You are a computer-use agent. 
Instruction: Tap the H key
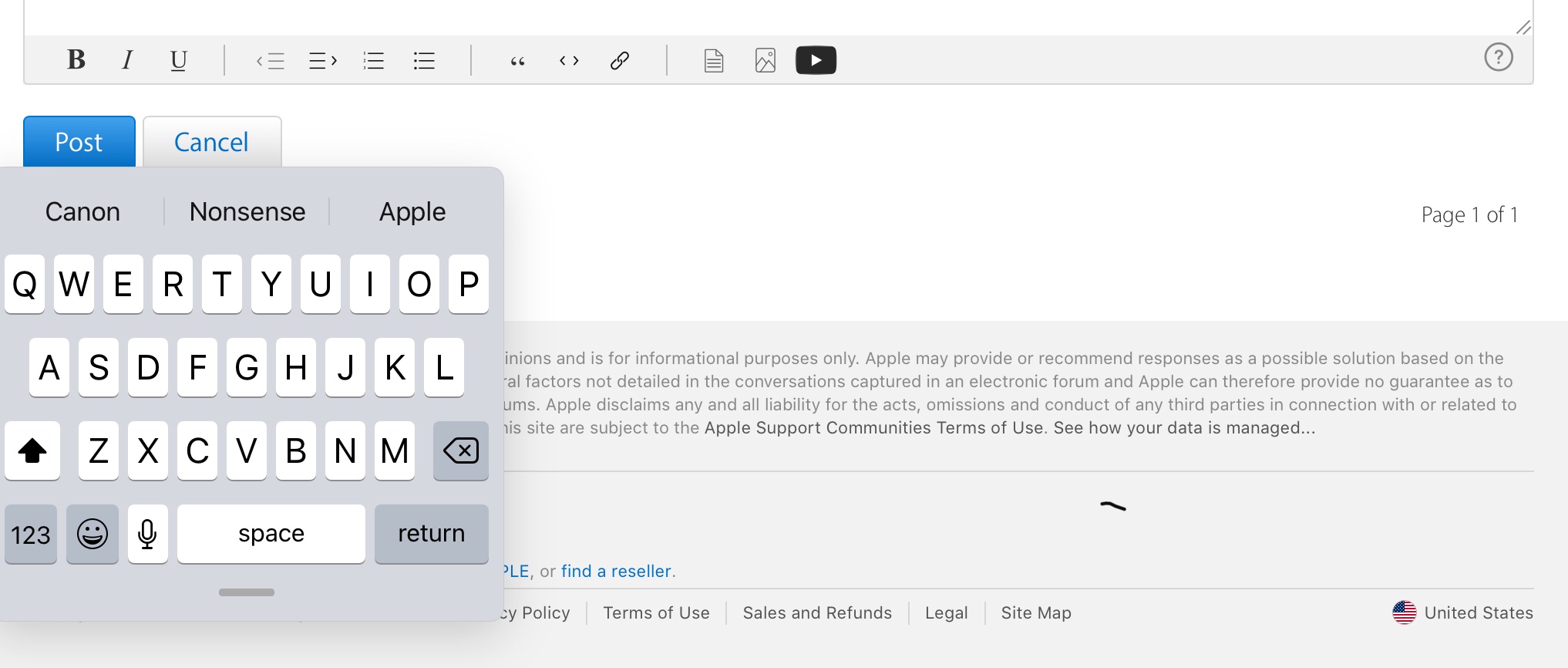[x=296, y=367]
